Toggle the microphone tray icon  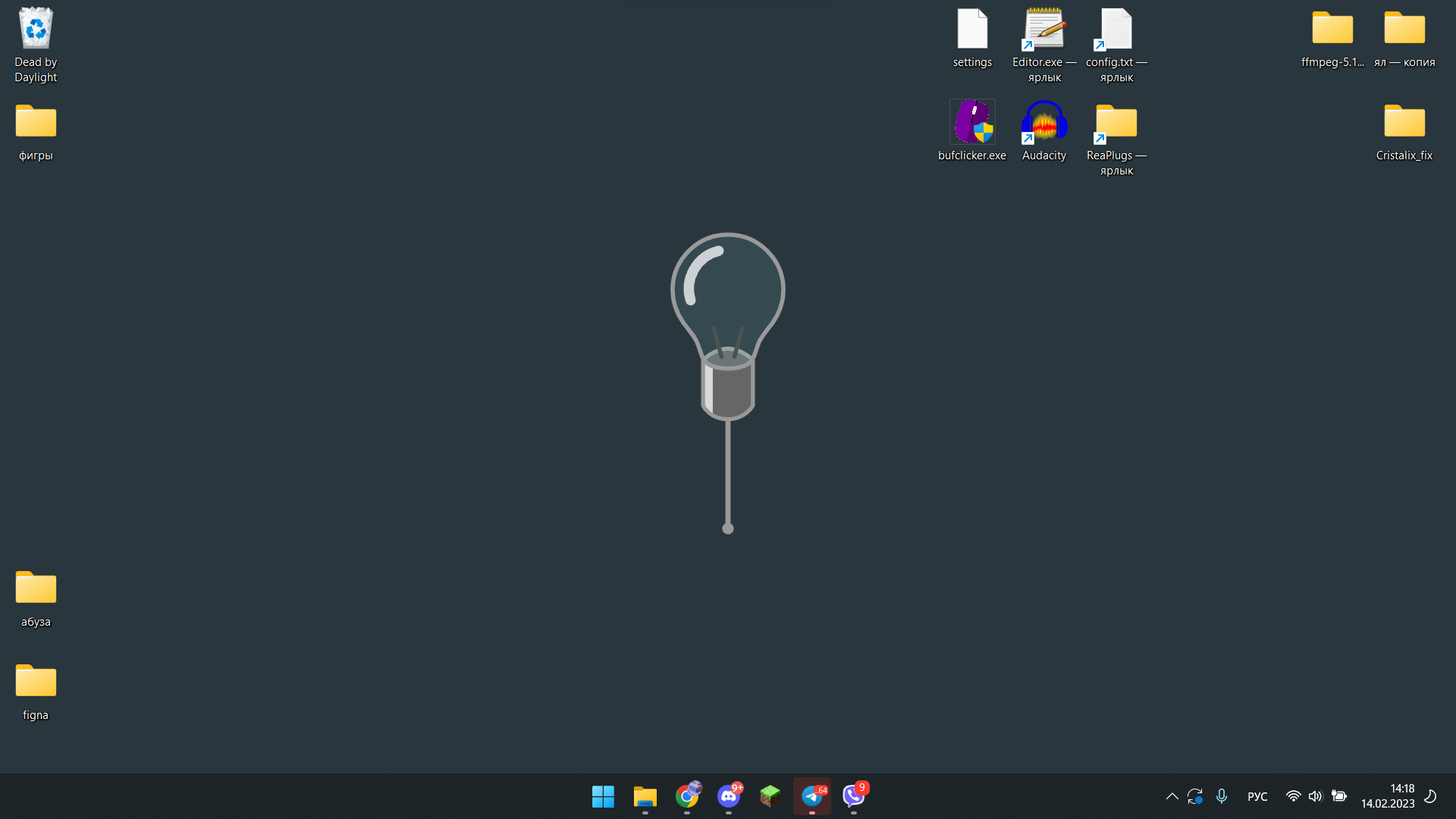(1222, 796)
